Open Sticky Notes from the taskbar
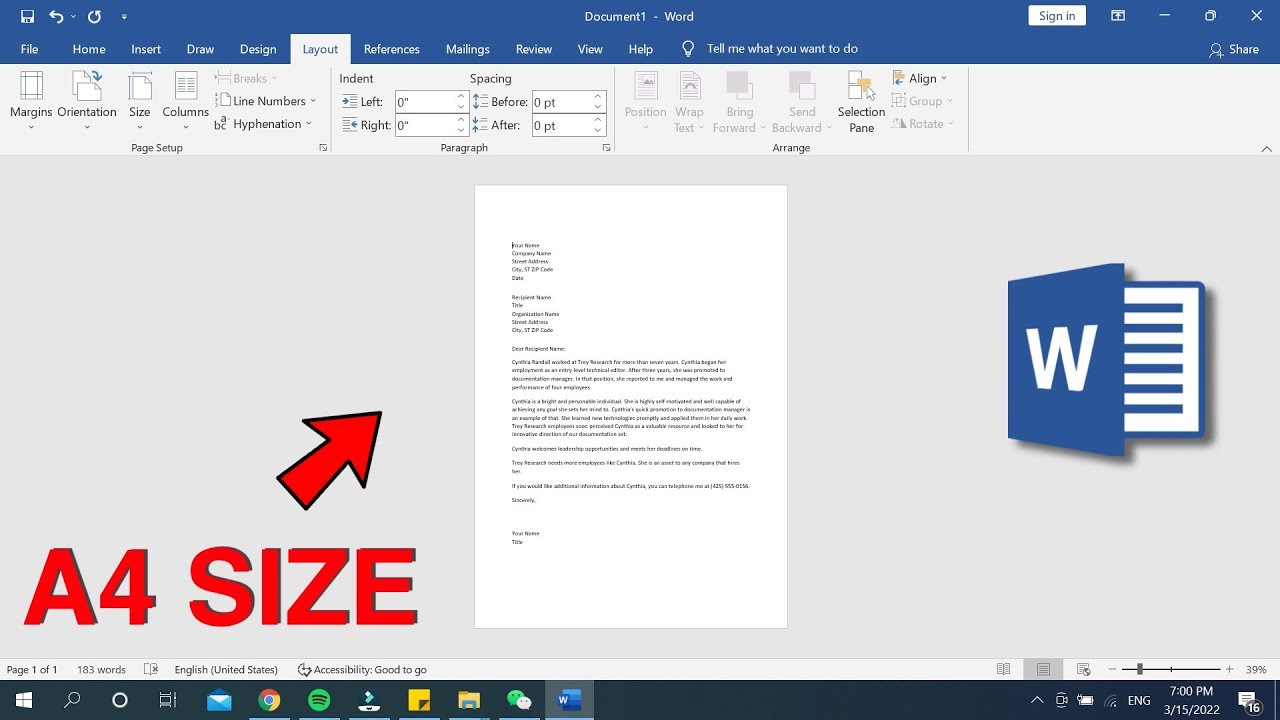This screenshot has height=720, width=1280. pyautogui.click(x=419, y=700)
